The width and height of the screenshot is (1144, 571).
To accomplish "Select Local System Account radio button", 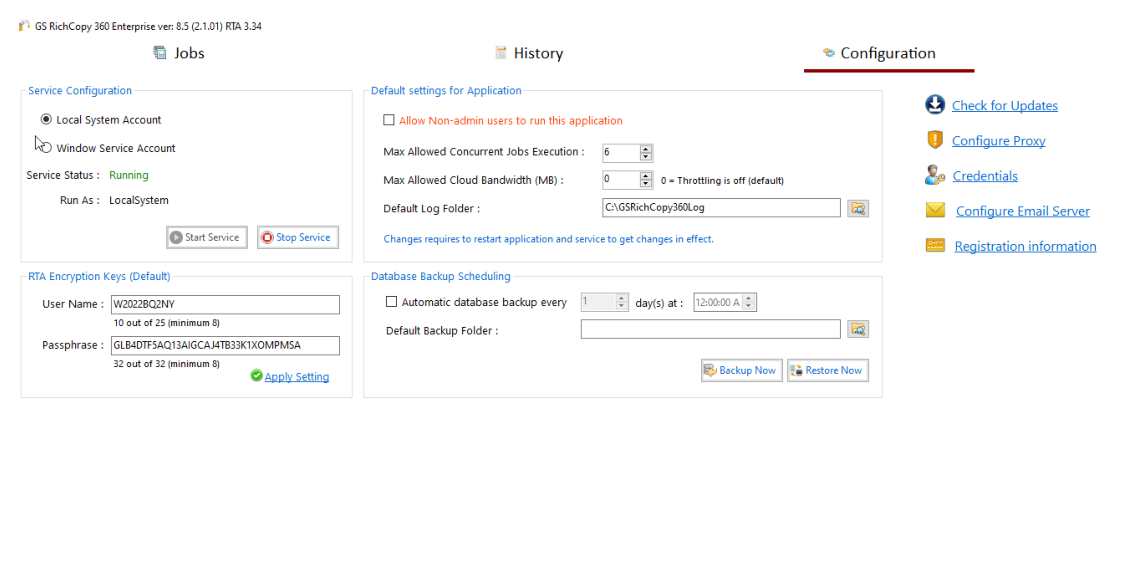I will point(46,120).
